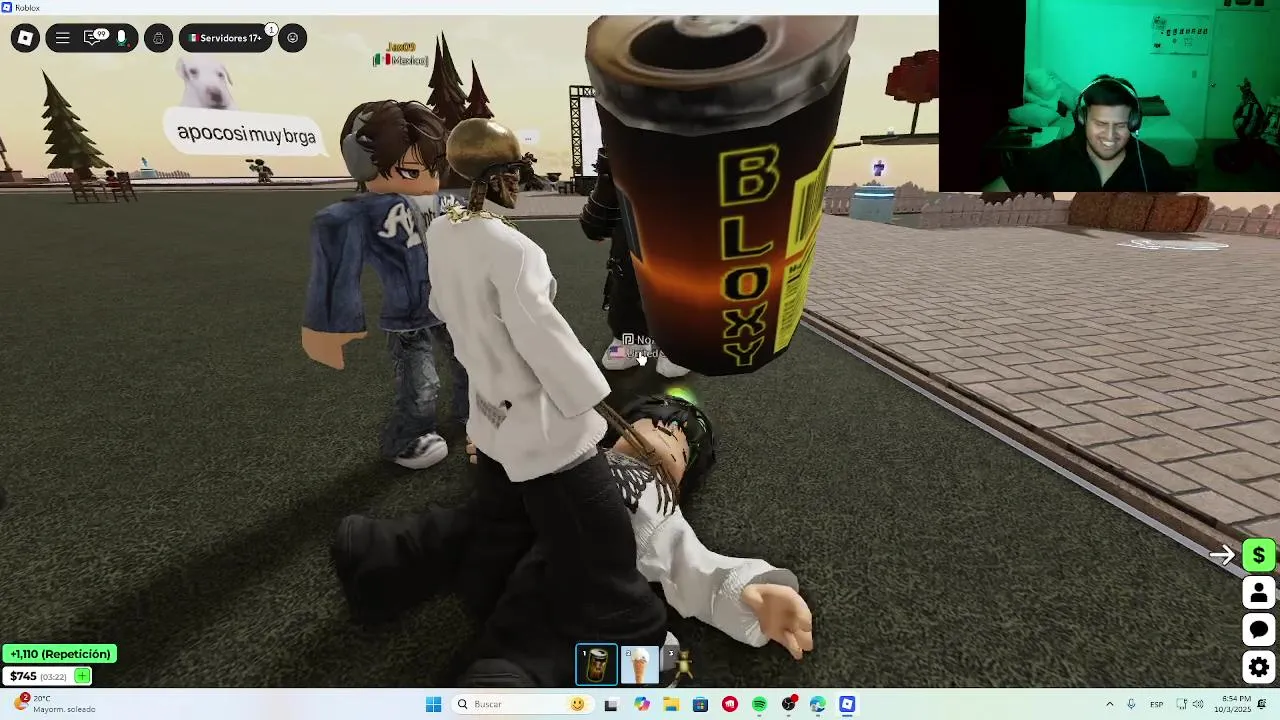Screen dimensions: 1280x720
Task: Open File Explorer from taskbar
Action: 671,704
